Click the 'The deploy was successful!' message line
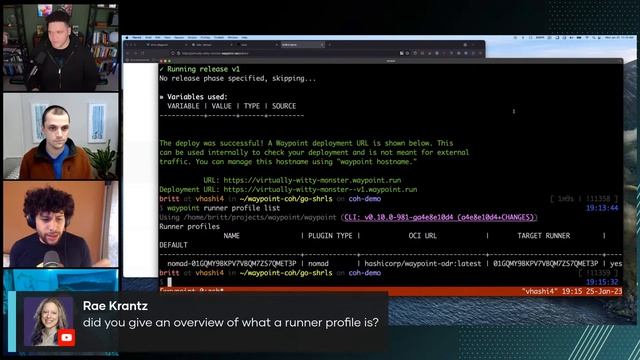The image size is (640, 360). tap(306, 143)
